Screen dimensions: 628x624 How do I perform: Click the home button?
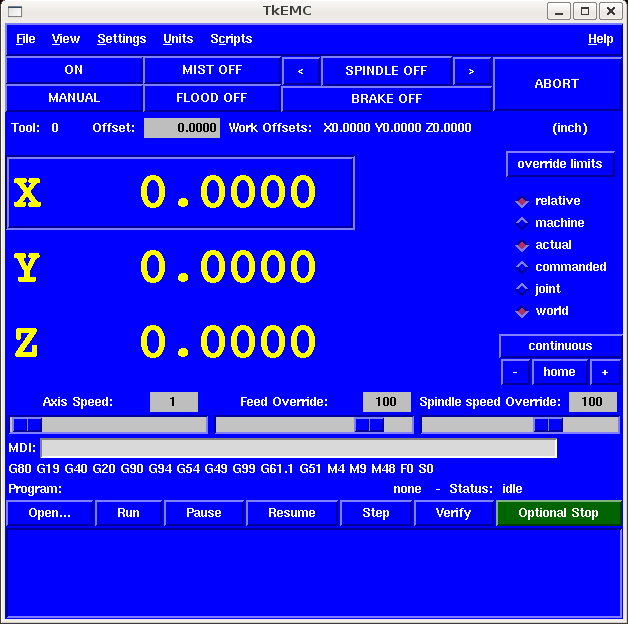click(x=560, y=372)
